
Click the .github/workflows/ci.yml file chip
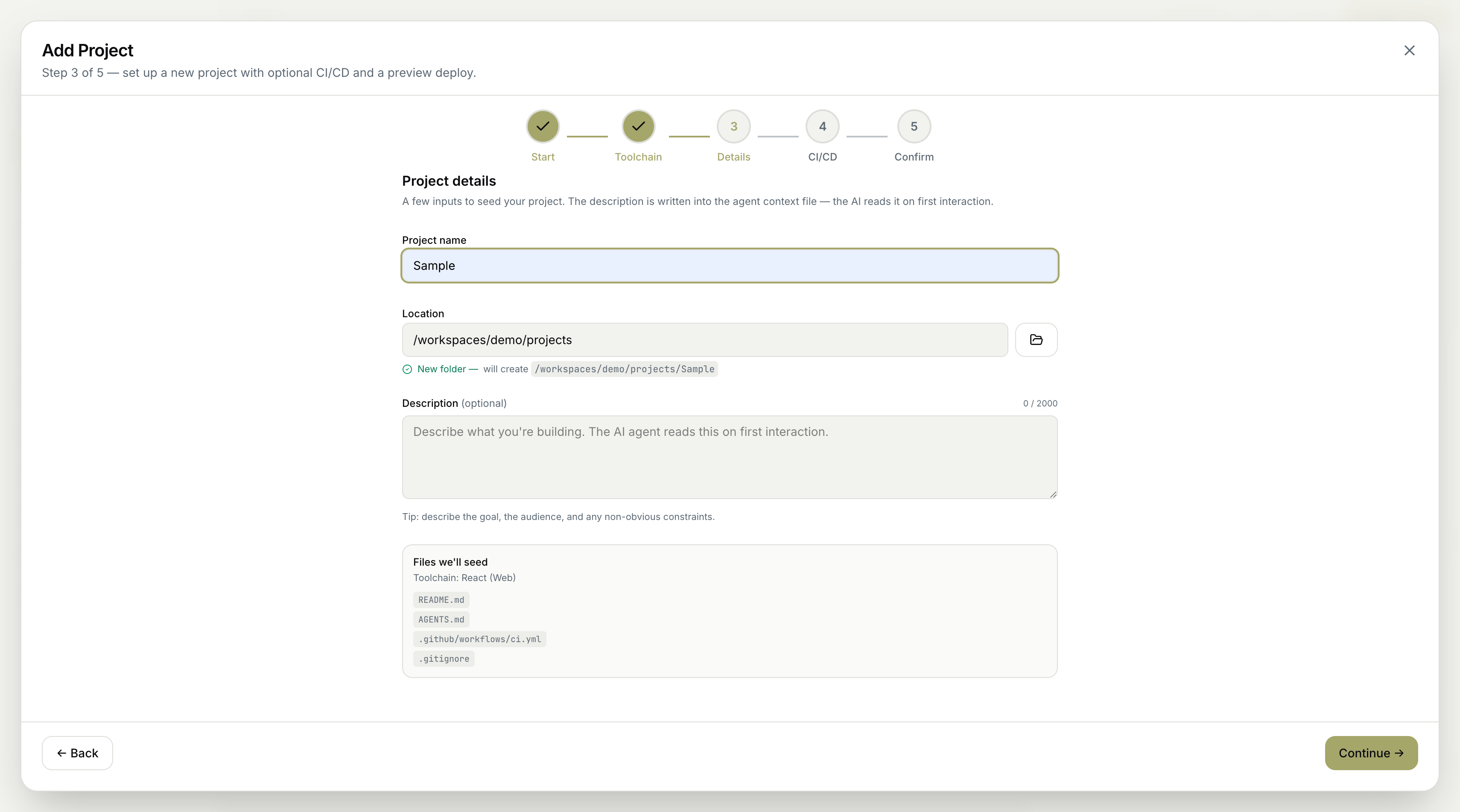click(x=479, y=639)
